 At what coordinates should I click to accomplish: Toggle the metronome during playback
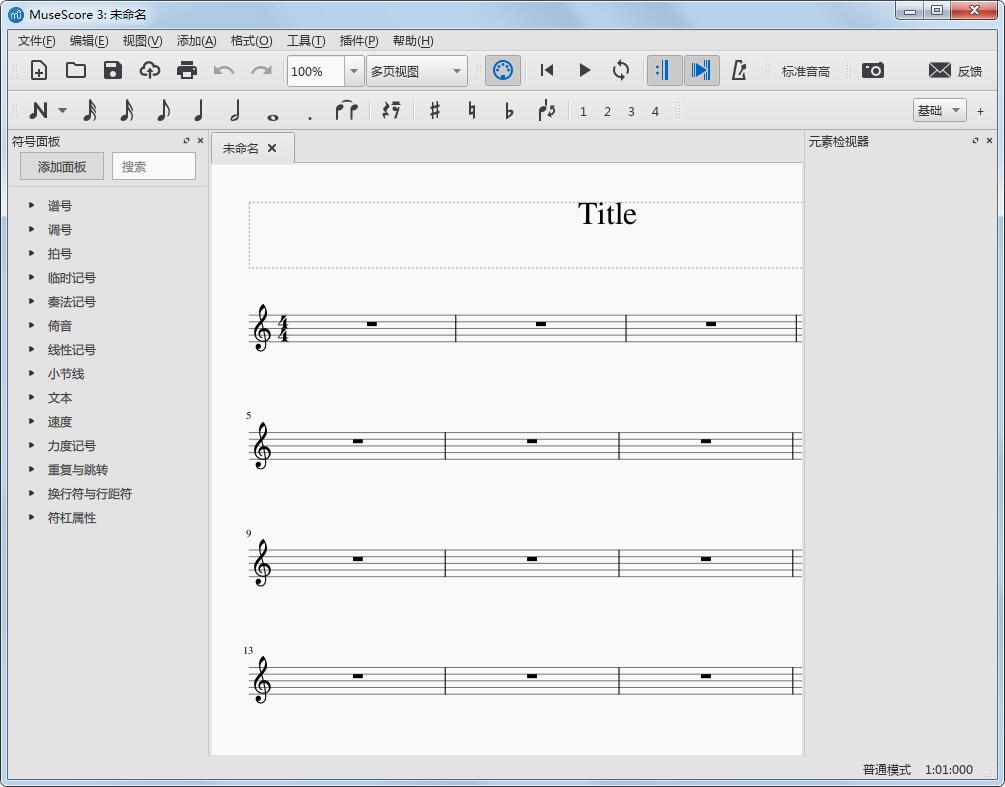(741, 70)
